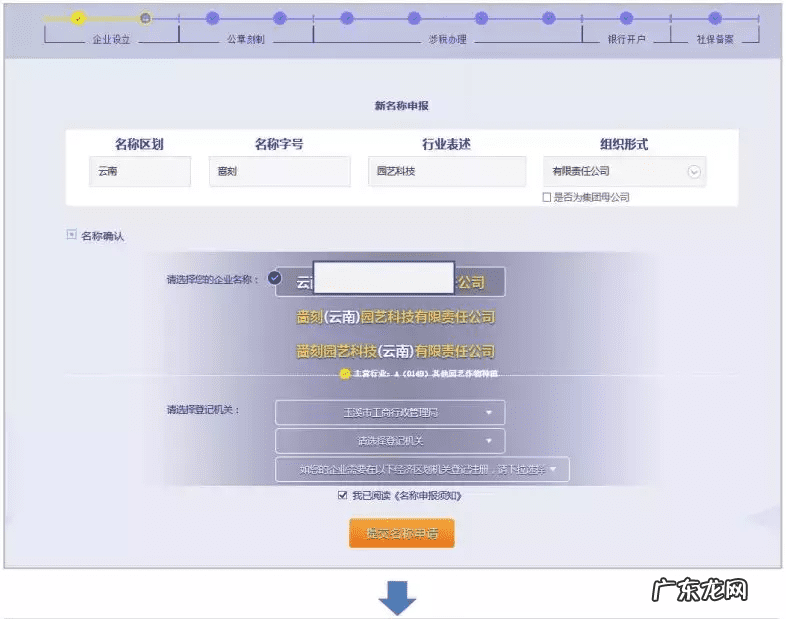Open the 涉税办理 stage
Image resolution: width=786 pixels, height=619 pixels.
448,39
